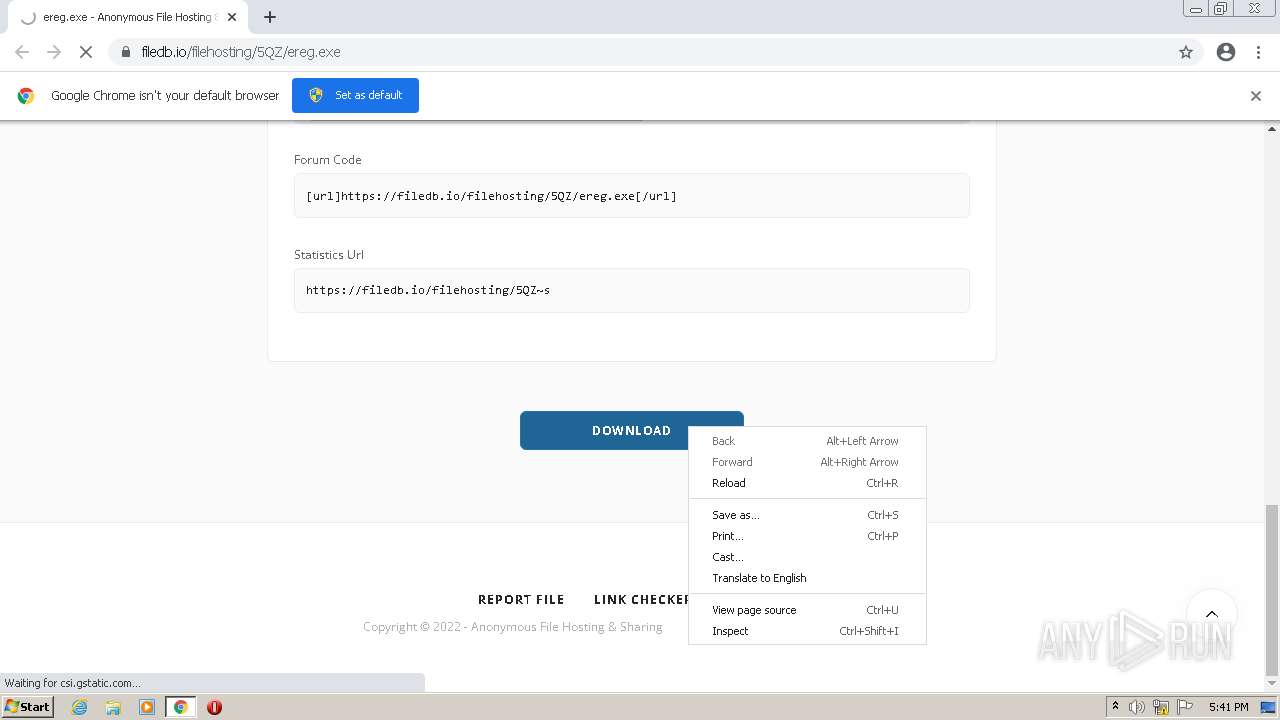Click the Copyright 2022 footer text
This screenshot has width=1280, height=720.
point(512,627)
